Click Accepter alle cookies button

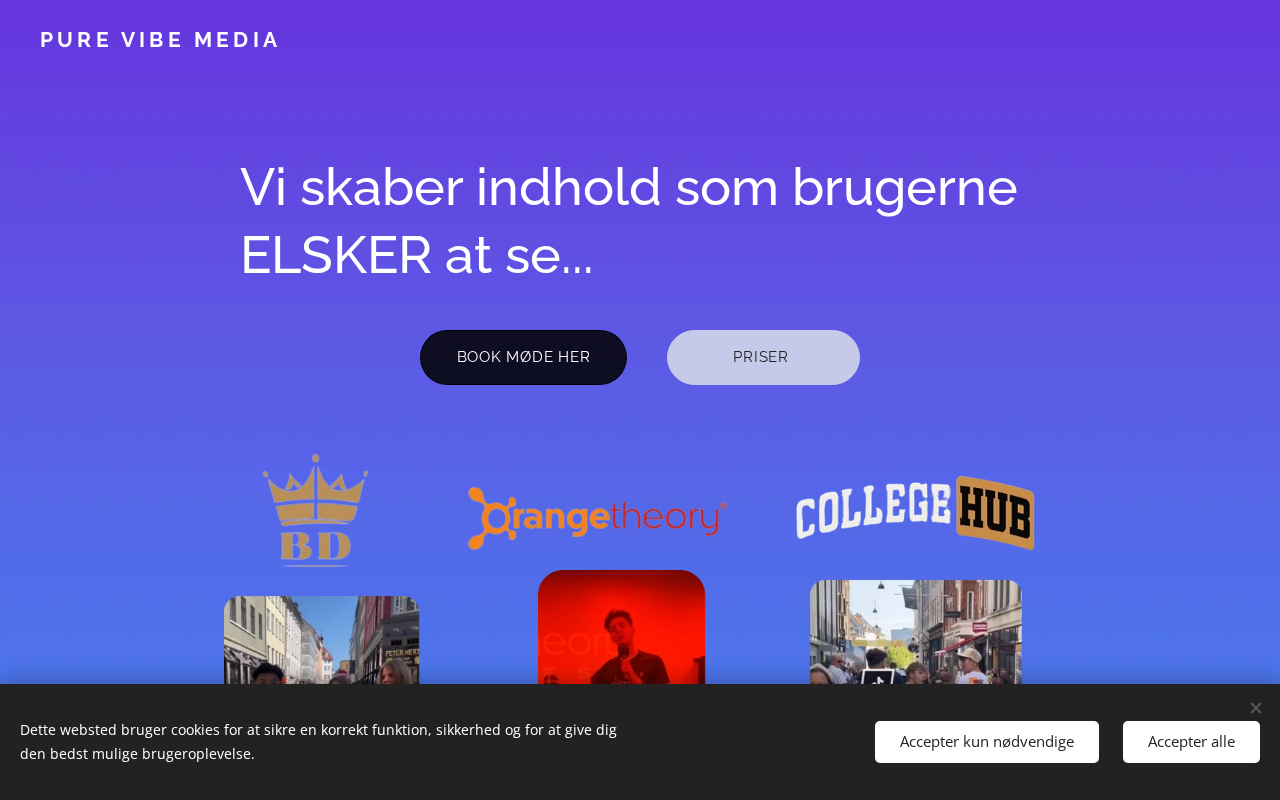coord(1191,742)
